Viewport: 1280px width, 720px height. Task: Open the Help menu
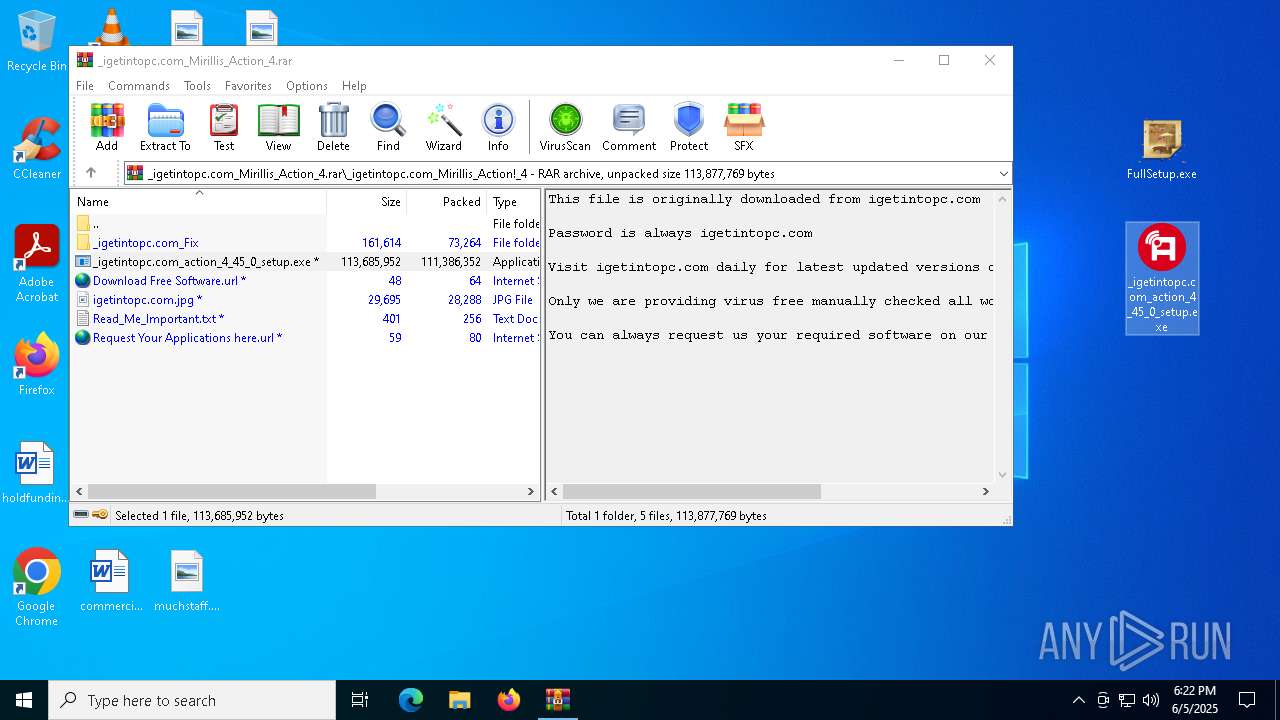pos(354,86)
